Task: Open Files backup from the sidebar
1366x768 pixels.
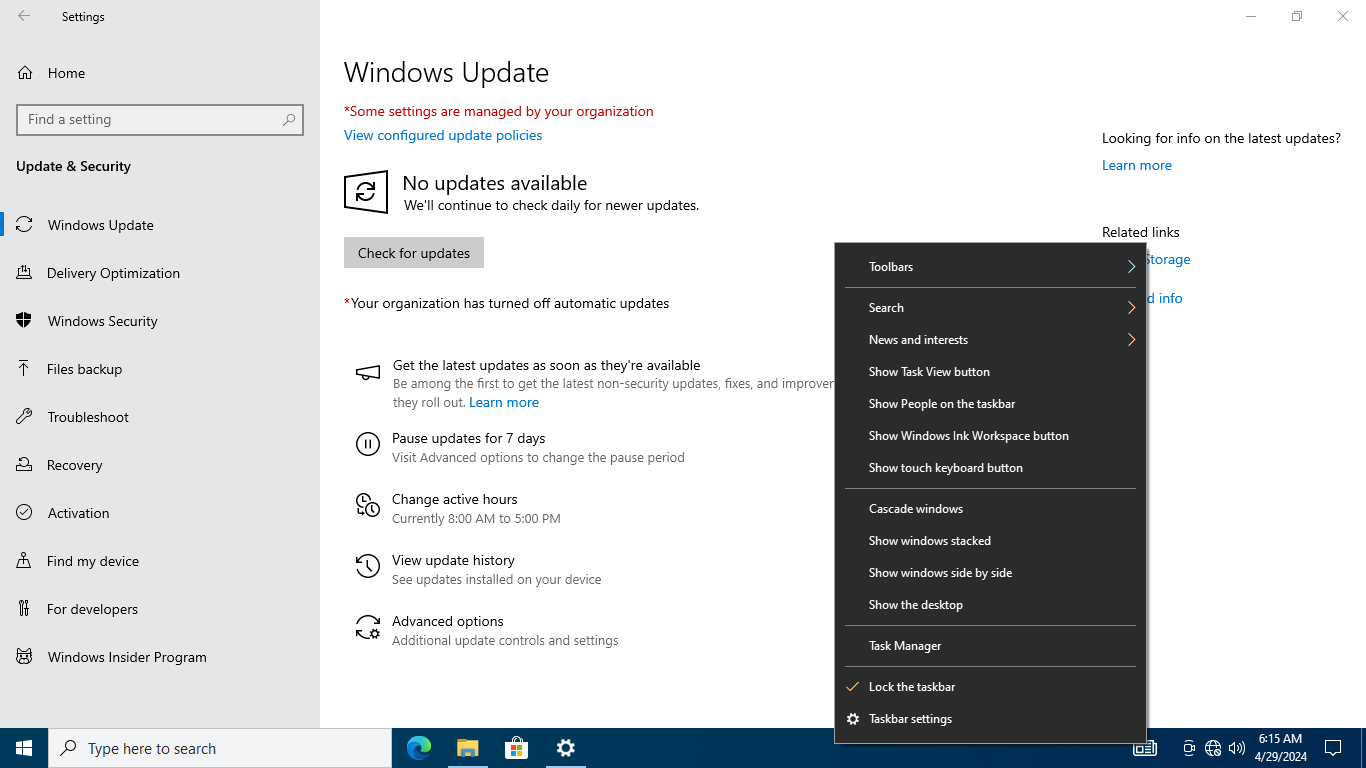Action: pos(160,369)
